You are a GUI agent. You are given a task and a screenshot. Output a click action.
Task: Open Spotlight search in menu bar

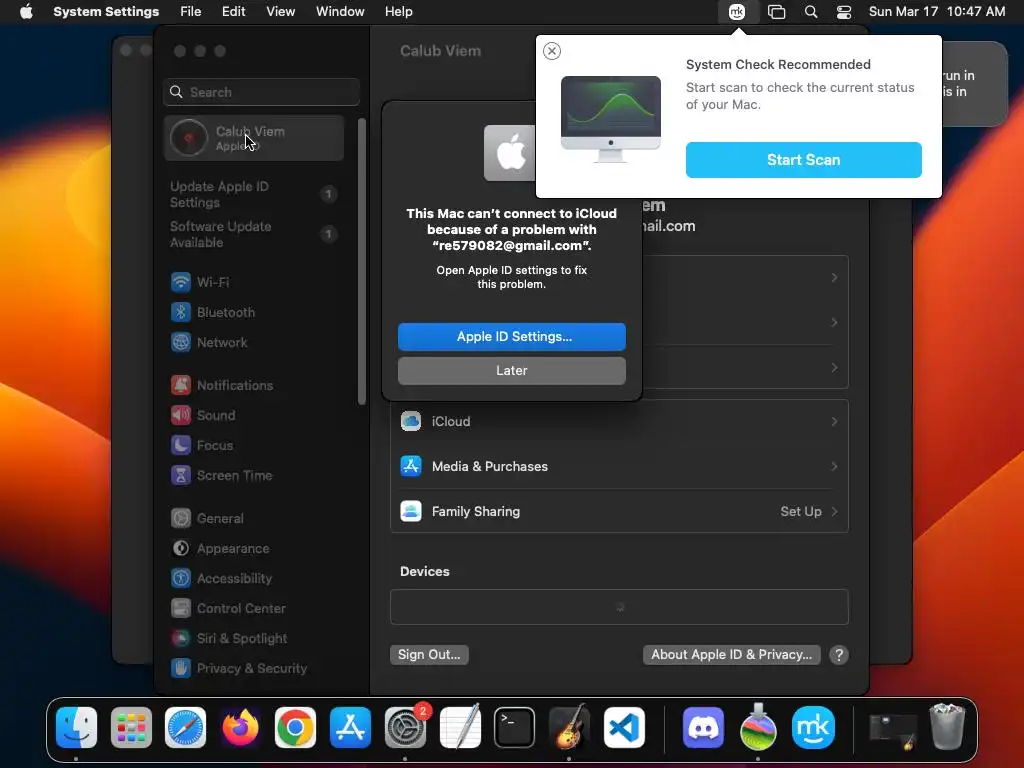point(810,12)
